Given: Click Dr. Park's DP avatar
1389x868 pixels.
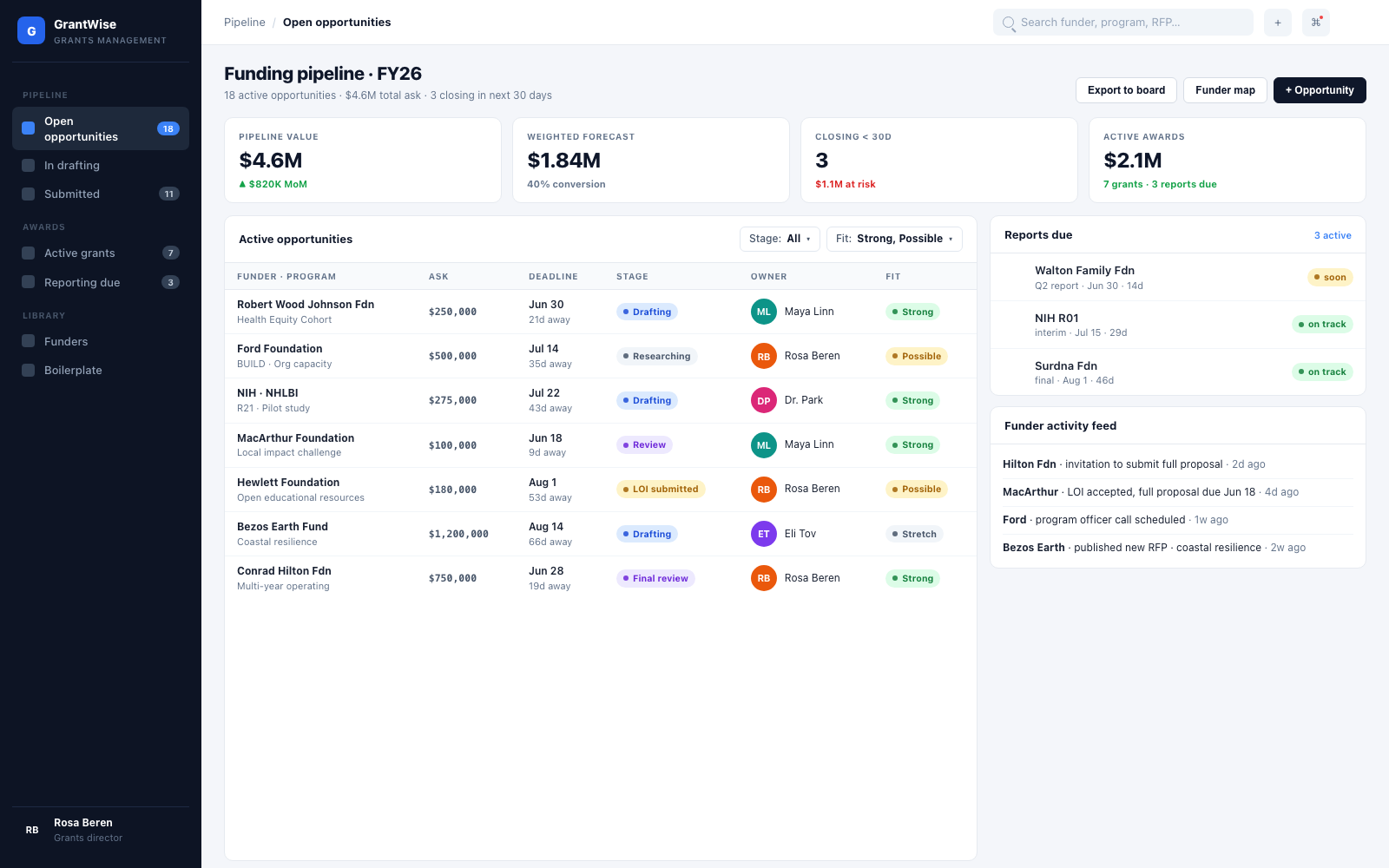Looking at the screenshot, I should [x=764, y=400].
